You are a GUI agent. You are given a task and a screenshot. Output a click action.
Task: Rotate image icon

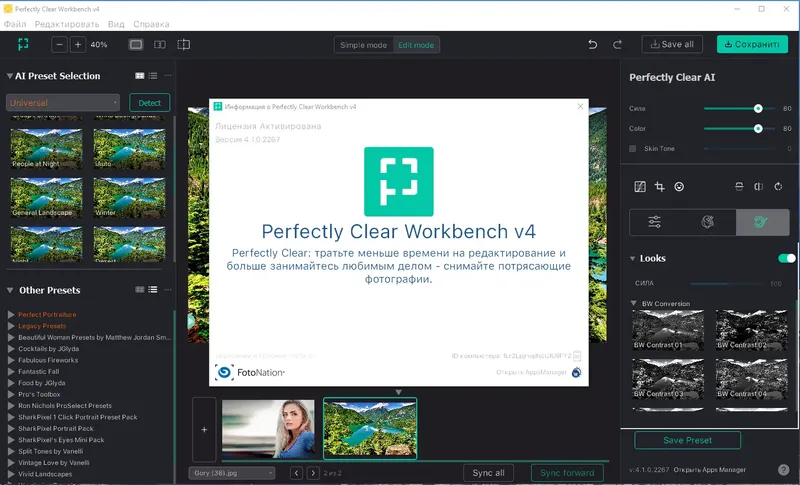click(x=778, y=187)
